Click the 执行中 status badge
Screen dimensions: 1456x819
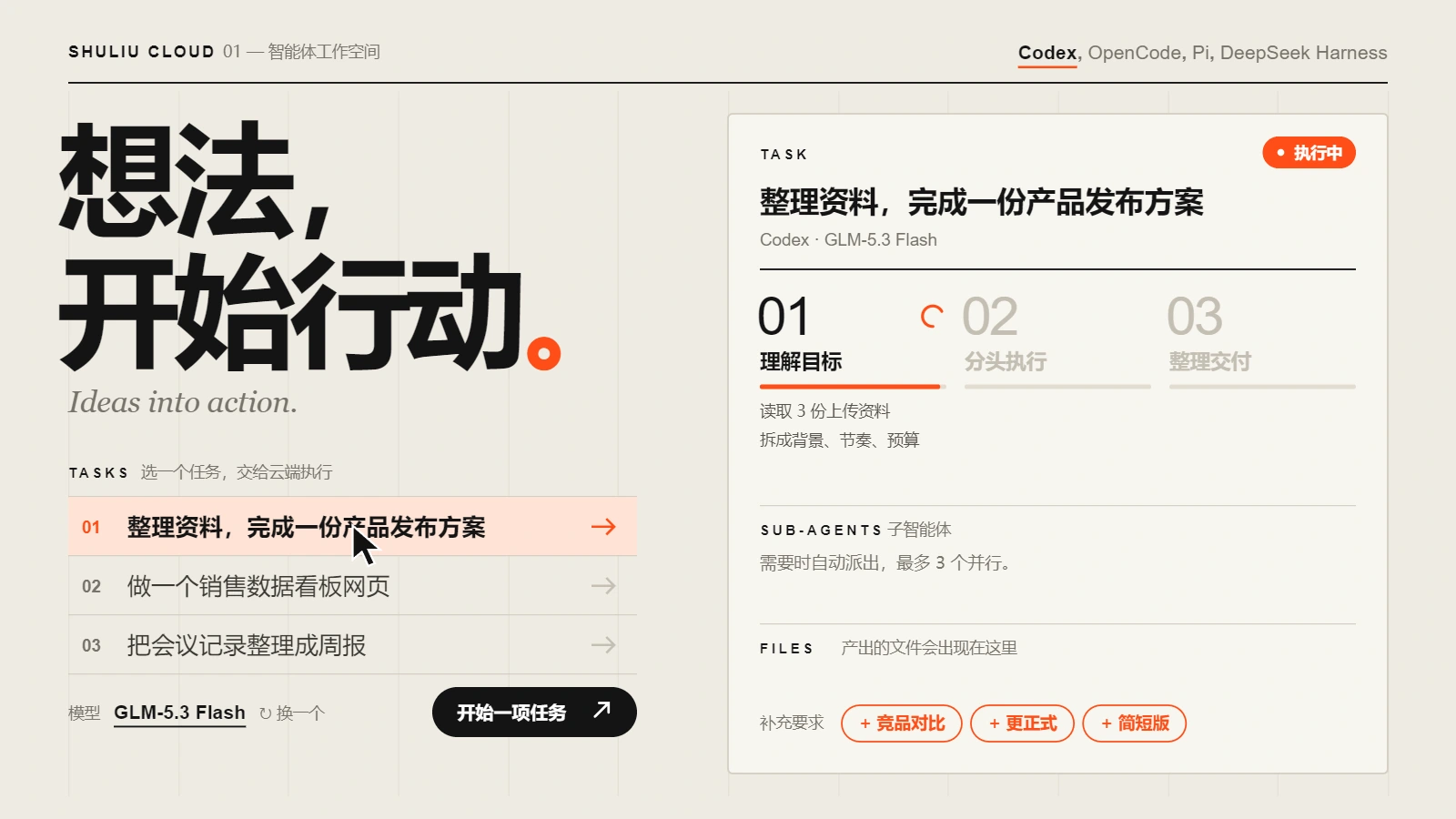pos(1309,153)
